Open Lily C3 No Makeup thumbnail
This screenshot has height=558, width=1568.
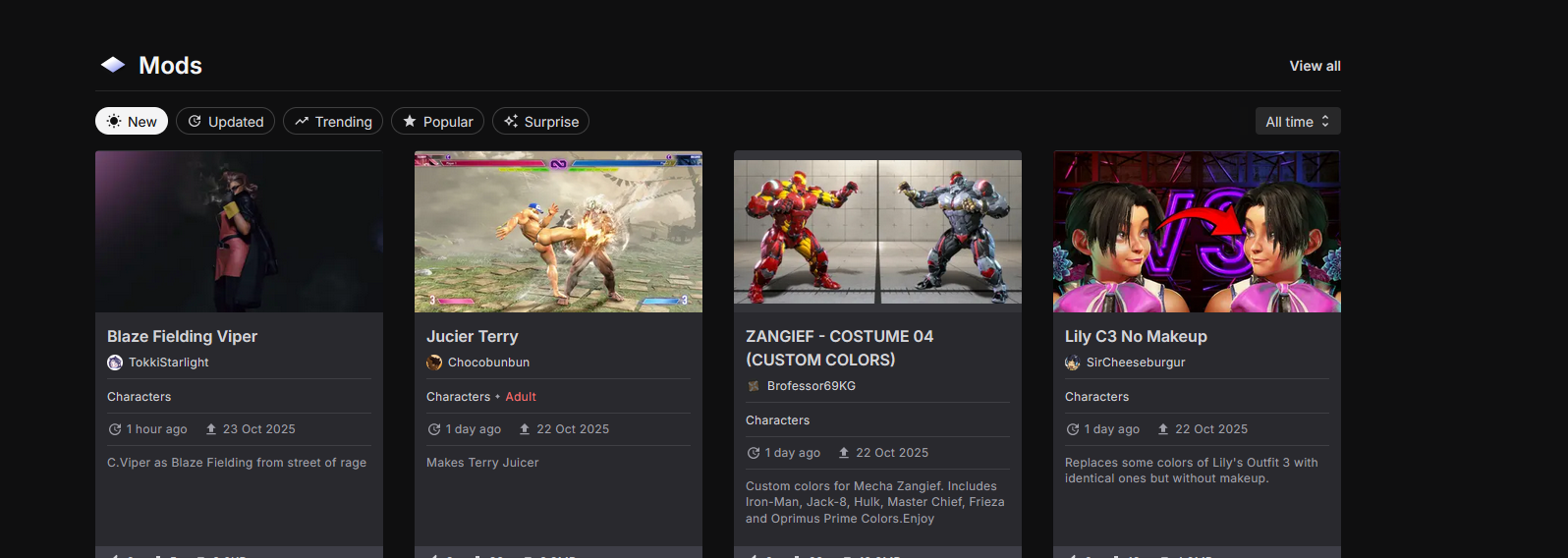1197,232
